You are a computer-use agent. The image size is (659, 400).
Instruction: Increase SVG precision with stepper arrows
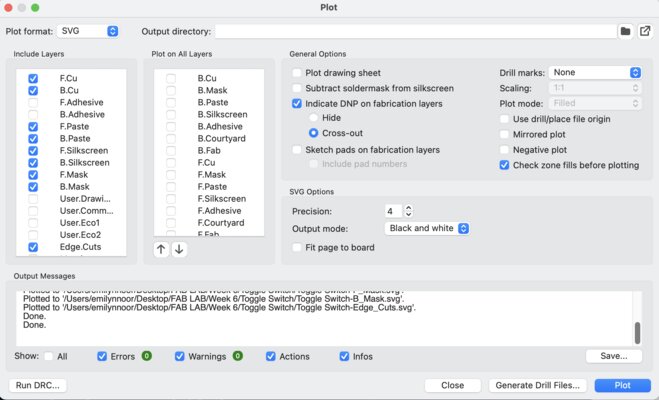(408, 207)
